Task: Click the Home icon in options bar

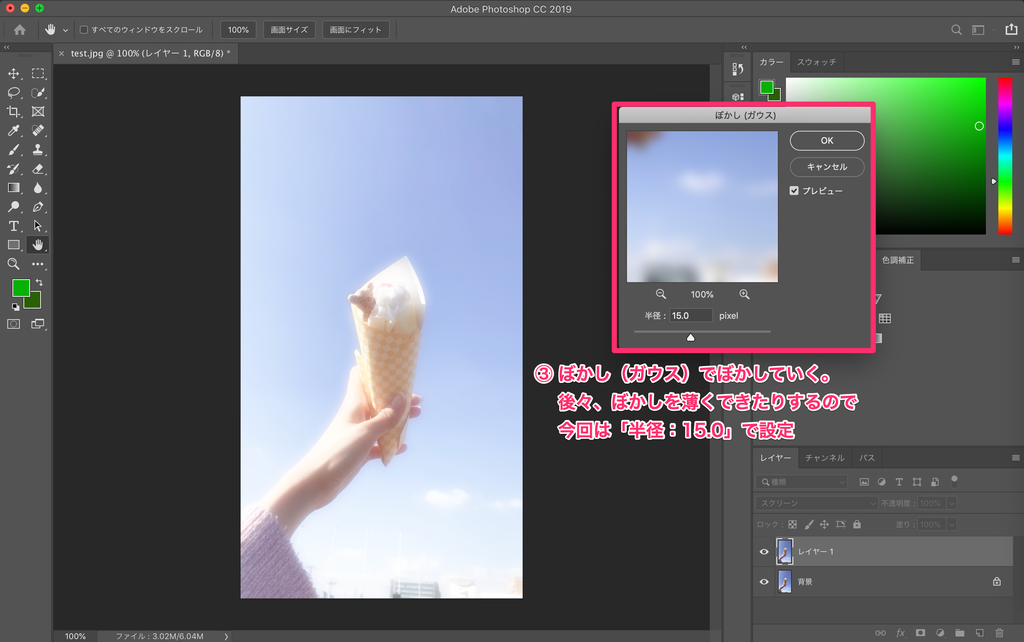Action: 20,29
